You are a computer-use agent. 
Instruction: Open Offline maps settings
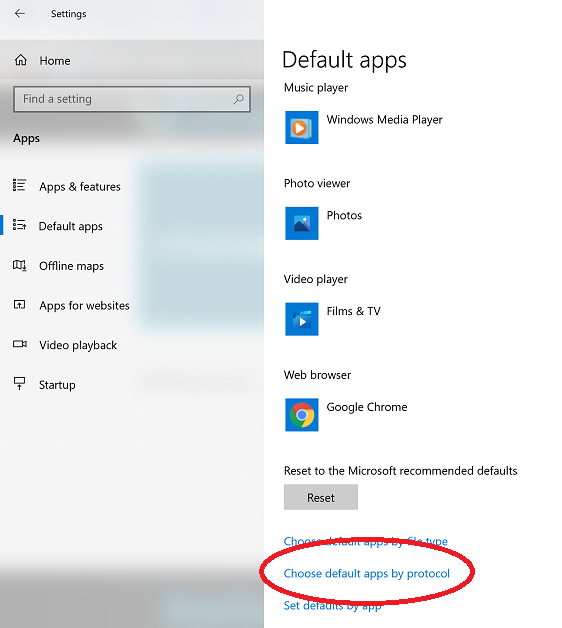[71, 266]
